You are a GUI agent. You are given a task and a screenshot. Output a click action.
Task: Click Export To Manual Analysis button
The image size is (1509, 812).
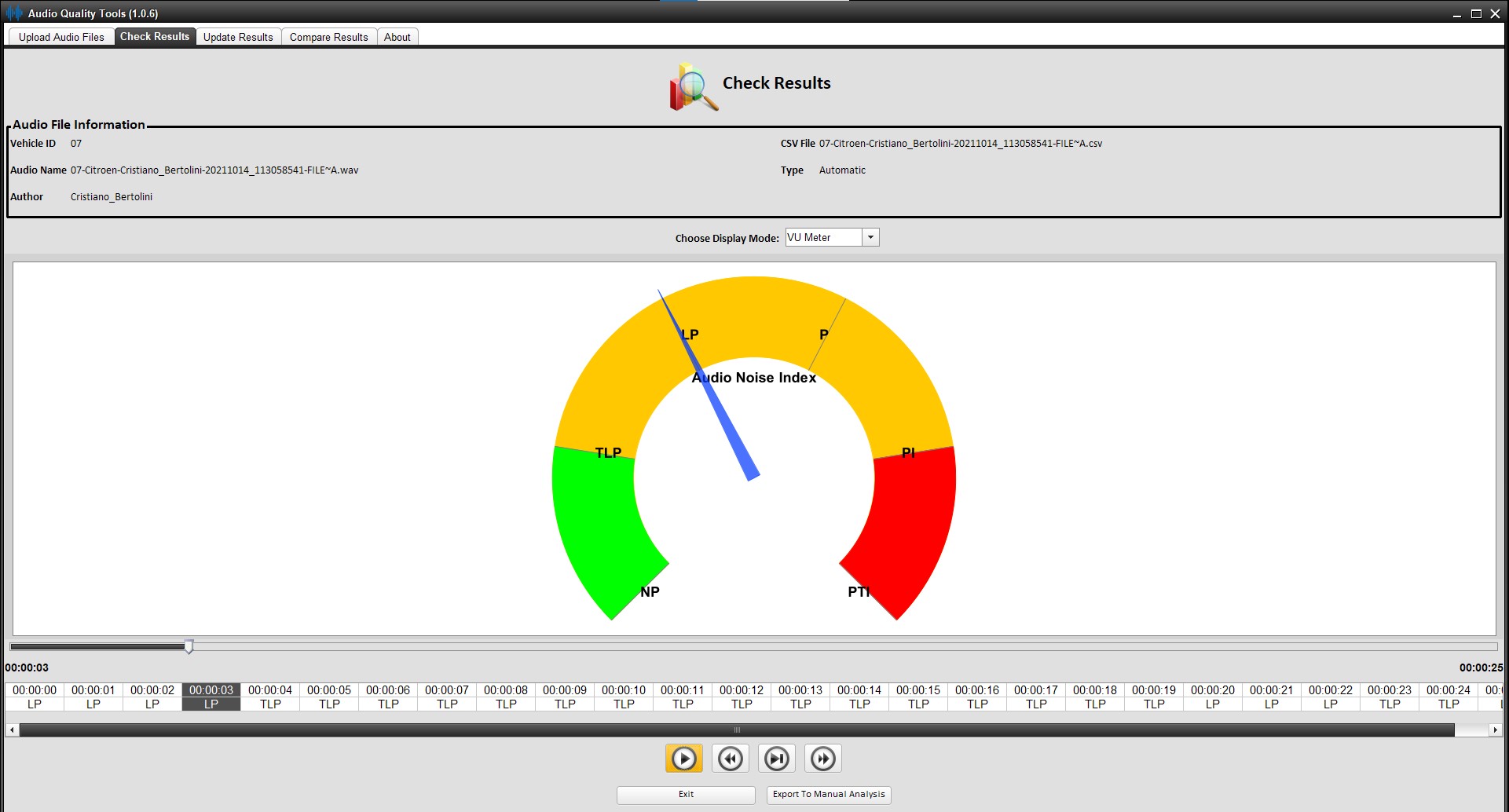tap(829, 795)
